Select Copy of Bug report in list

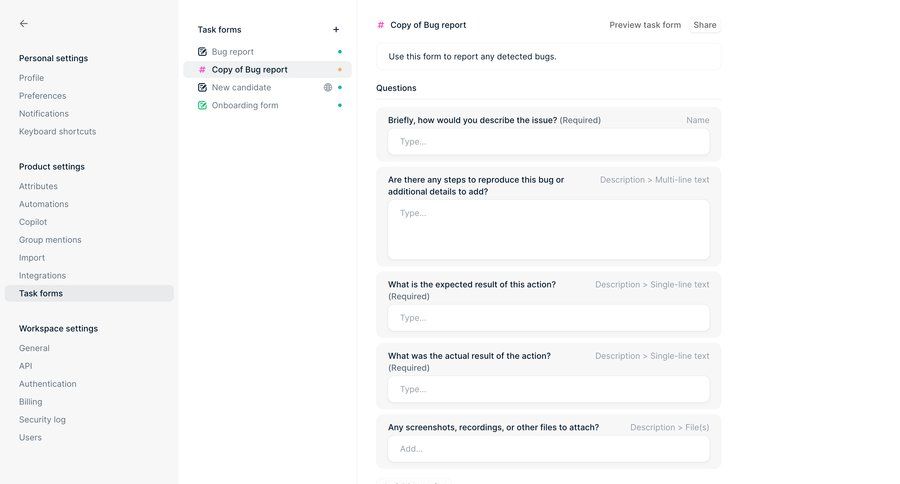pos(267,69)
